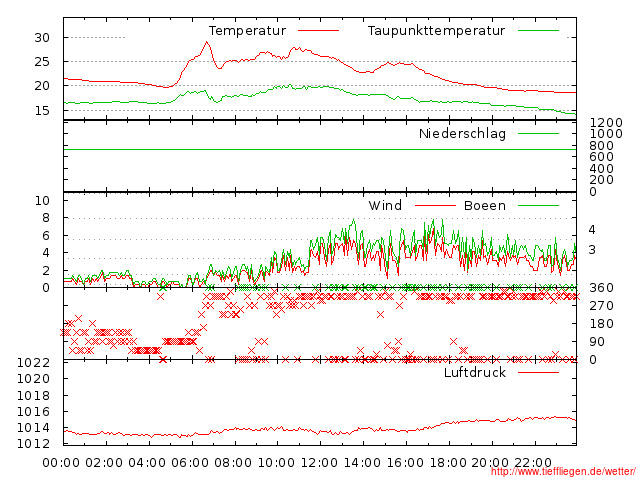Click the Taupunkttemperatur legend label
The image size is (640, 480).
(436, 31)
